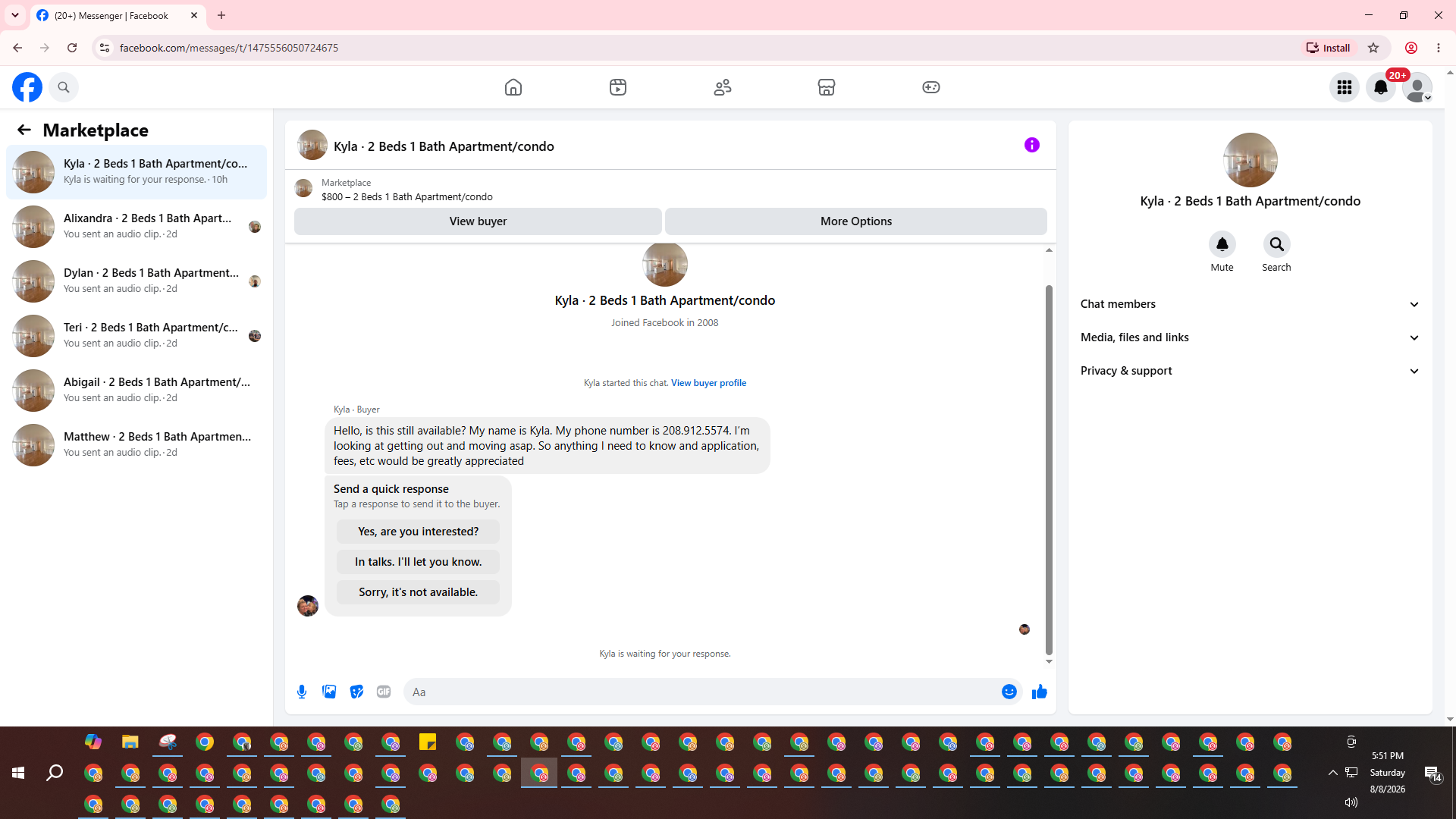
Task: Click the large listing thumbnail in right panel
Action: [1250, 160]
